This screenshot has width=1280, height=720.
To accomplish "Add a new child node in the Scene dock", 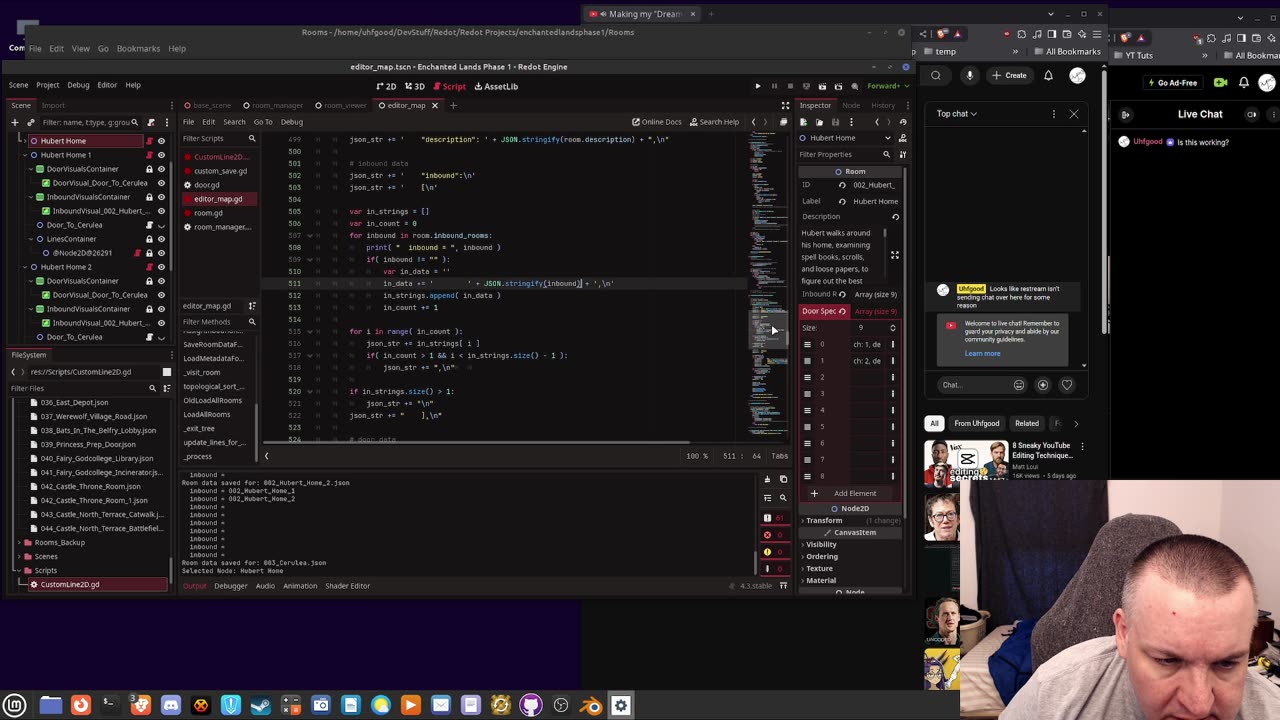I will [15, 122].
